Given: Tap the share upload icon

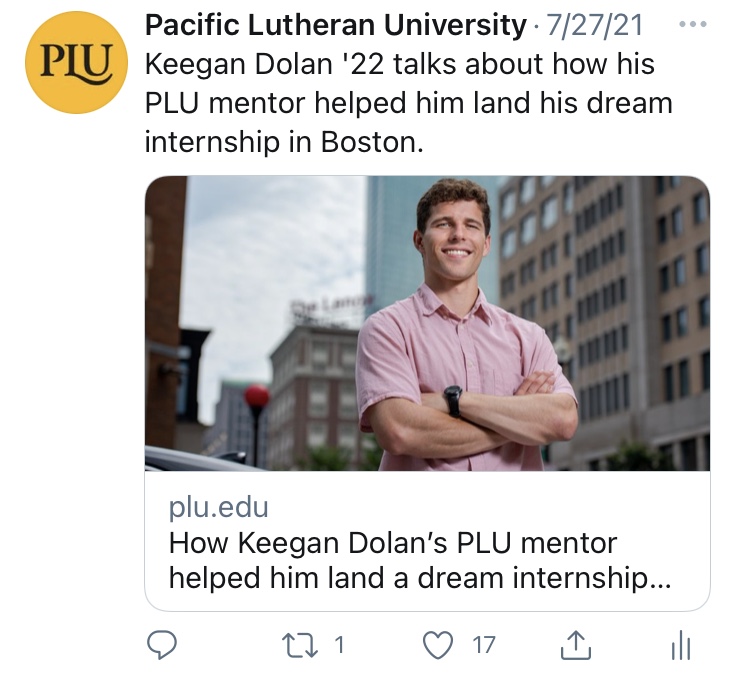Looking at the screenshot, I should coord(576,645).
